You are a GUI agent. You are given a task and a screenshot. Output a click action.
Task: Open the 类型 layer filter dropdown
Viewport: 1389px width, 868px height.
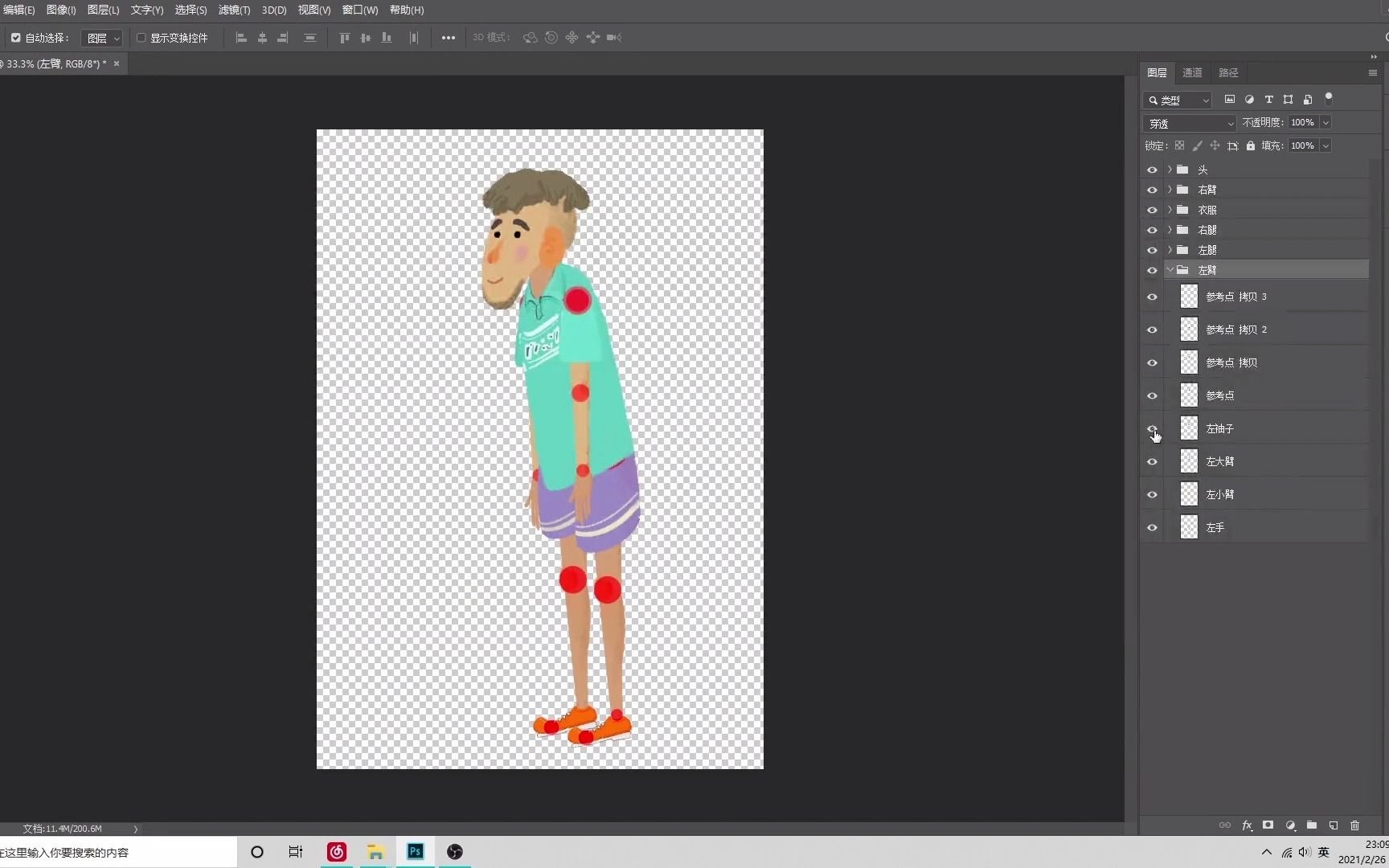coord(1178,100)
